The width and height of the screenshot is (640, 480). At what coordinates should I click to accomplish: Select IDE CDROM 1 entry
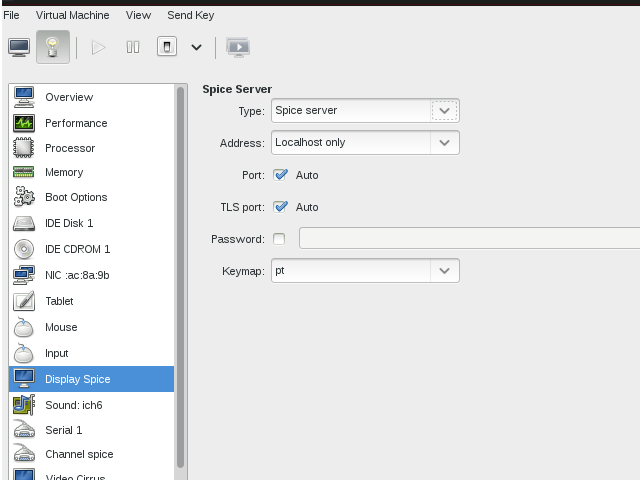pyautogui.click(x=91, y=249)
